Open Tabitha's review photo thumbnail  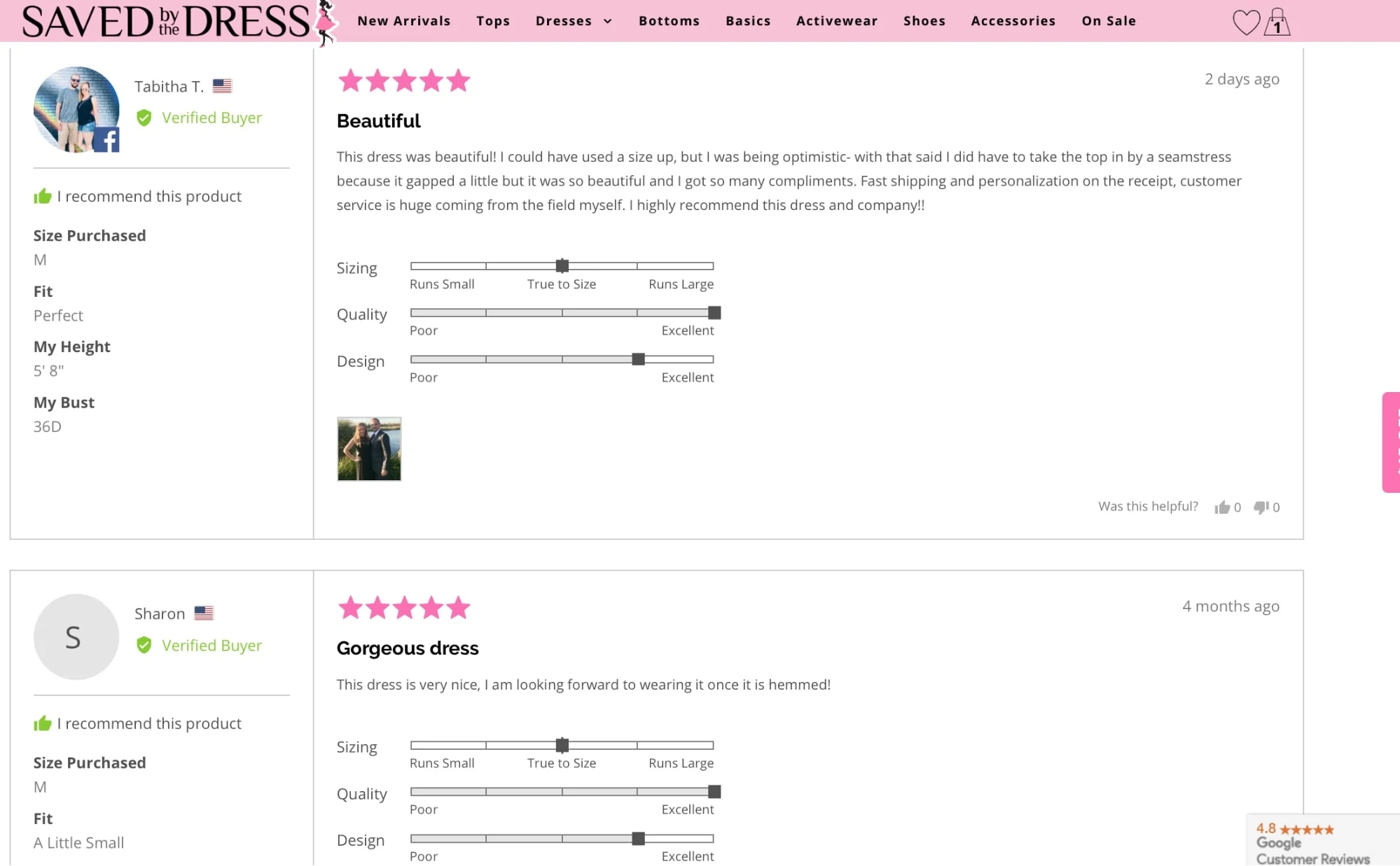tap(369, 449)
